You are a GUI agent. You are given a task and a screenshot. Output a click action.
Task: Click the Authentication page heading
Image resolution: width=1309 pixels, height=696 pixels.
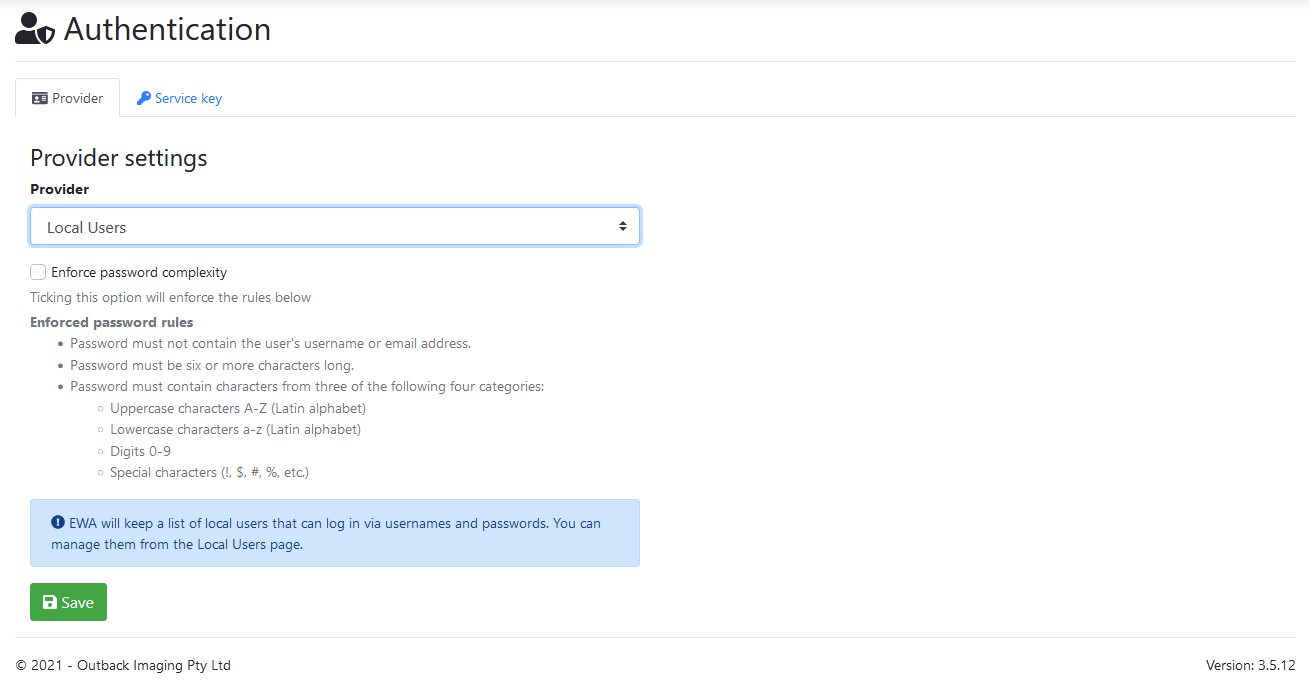click(167, 29)
